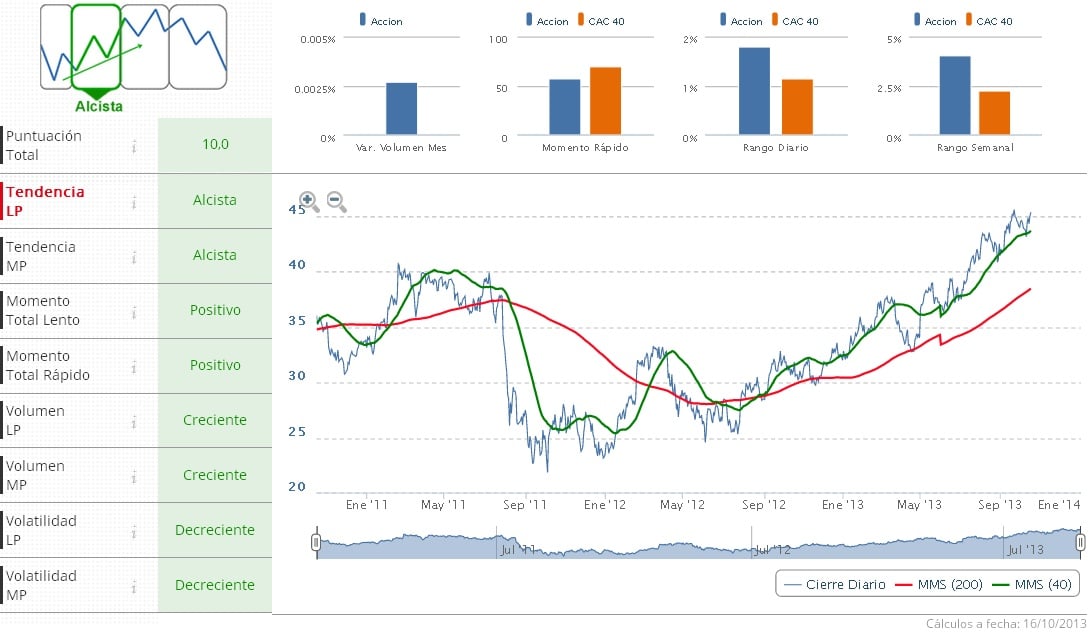Click the Volatilidad LP indicator label
Screen dimensions: 1089x634
coord(41,531)
